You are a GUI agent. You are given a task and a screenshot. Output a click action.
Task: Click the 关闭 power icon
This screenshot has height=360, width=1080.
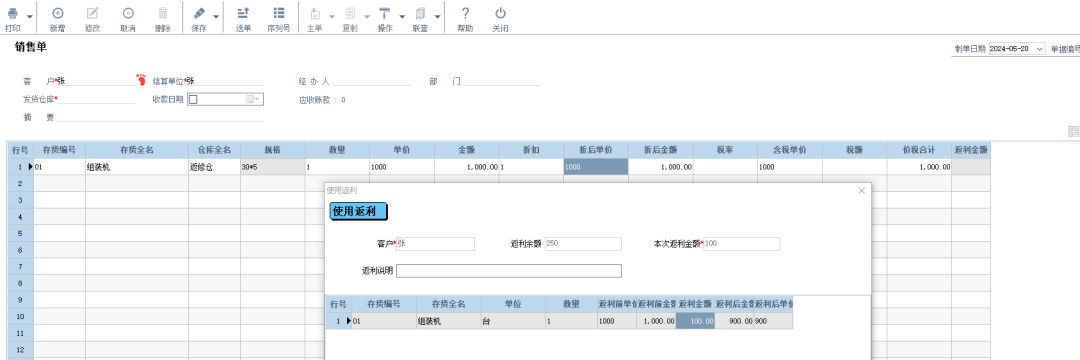(501, 13)
